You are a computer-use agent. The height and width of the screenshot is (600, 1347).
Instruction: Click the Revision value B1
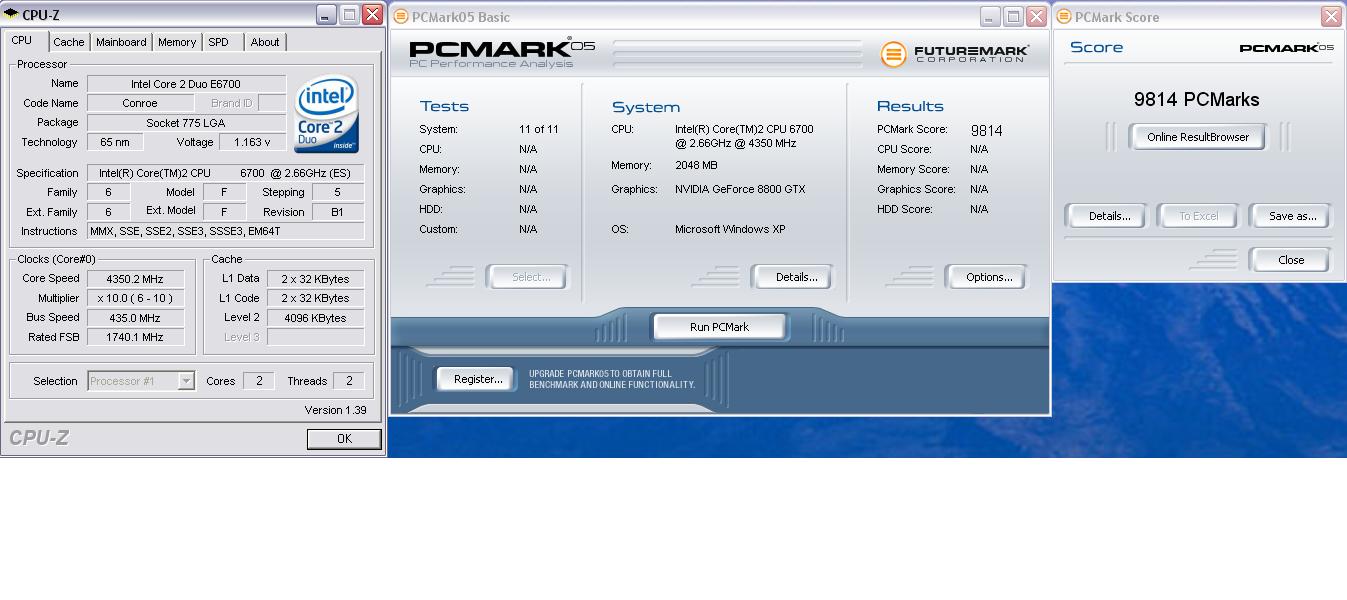click(x=338, y=212)
